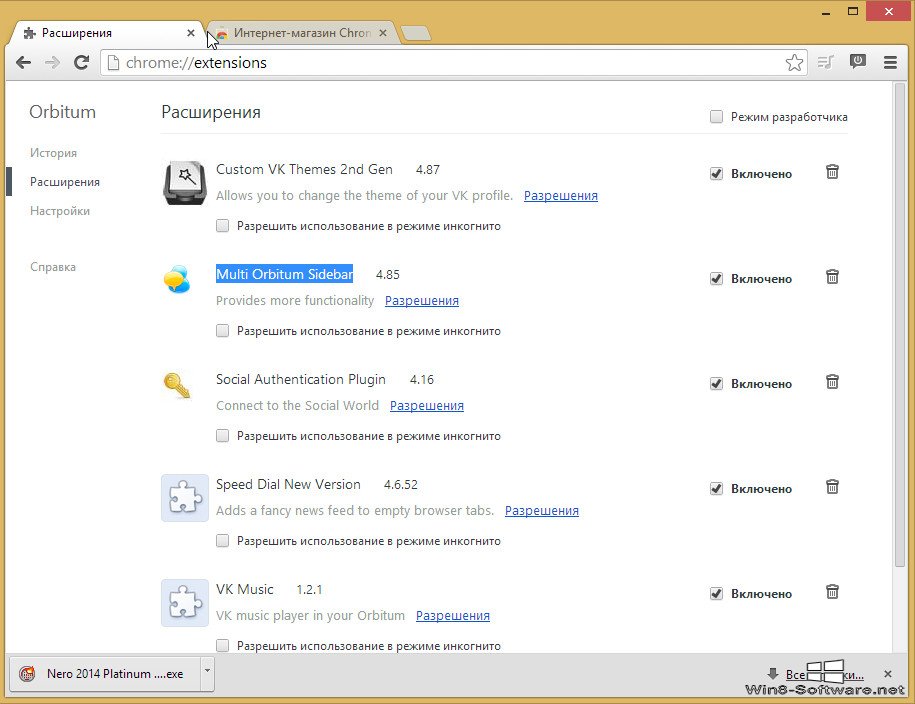
Task: Click the highlighted Multi Orbitum Sidebar name
Action: pos(285,274)
